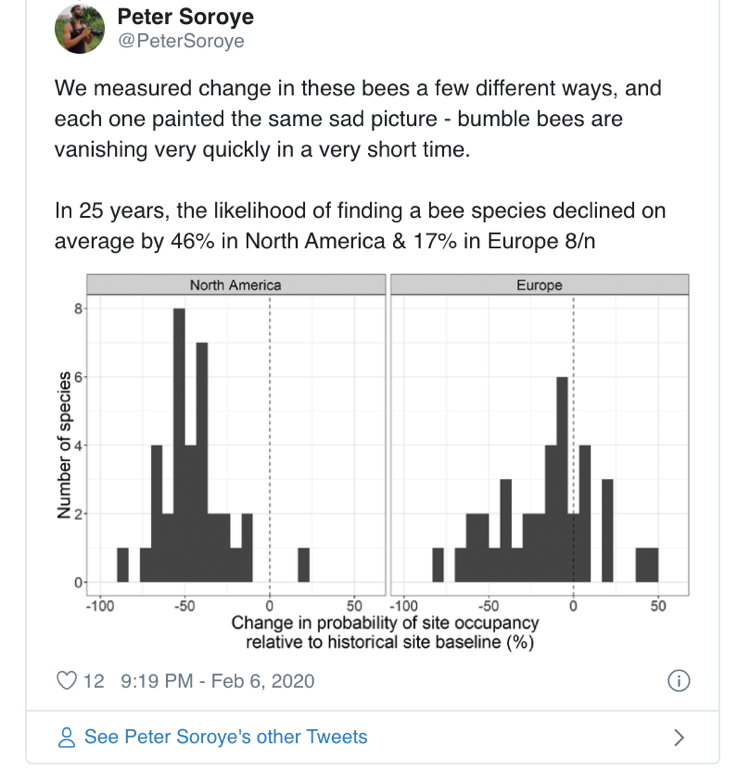Click Peter Soroye's profile avatar photo
Image resolution: width=750 pixels, height=771 pixels.
pyautogui.click(x=80, y=29)
